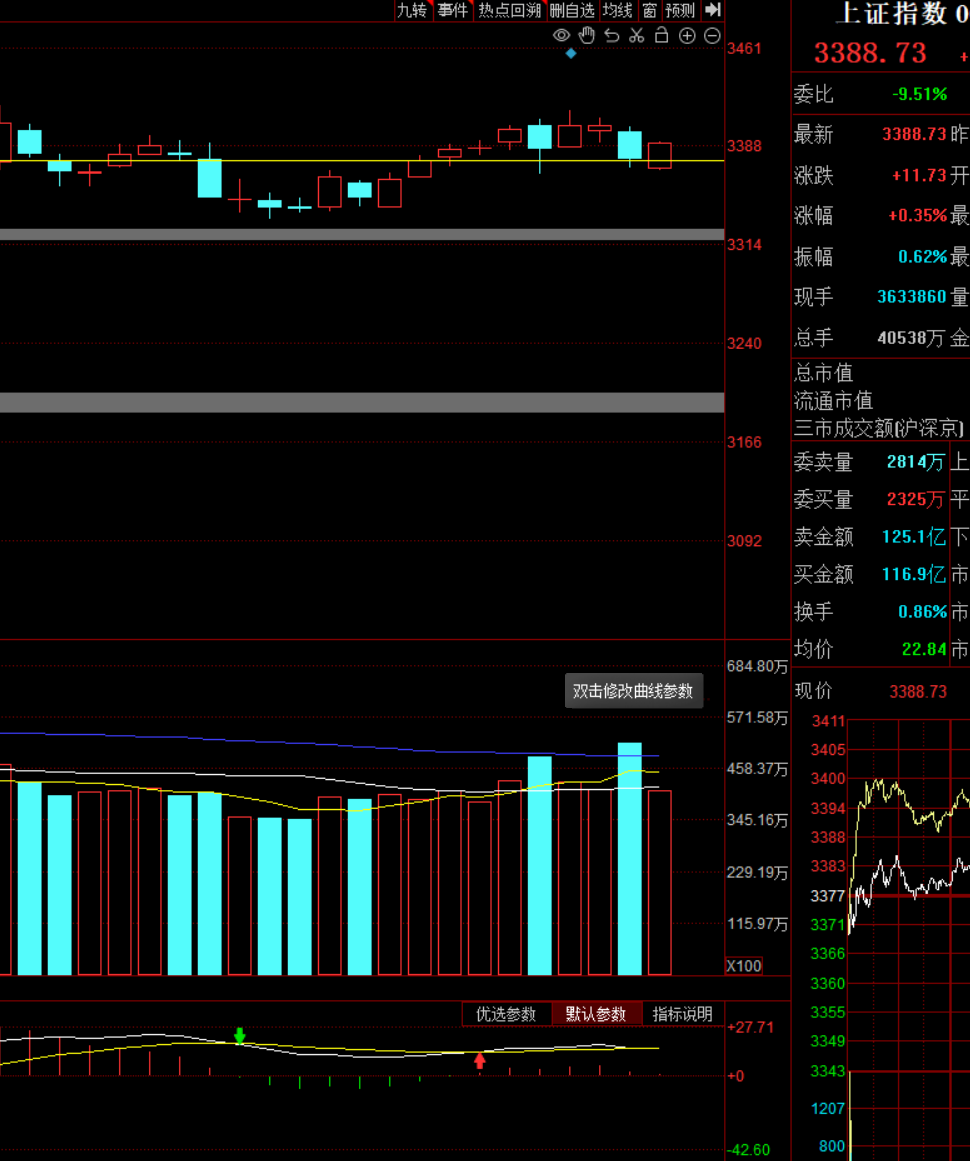Click the 上证指数 title
Image resolution: width=970 pixels, height=1161 pixels.
point(892,13)
